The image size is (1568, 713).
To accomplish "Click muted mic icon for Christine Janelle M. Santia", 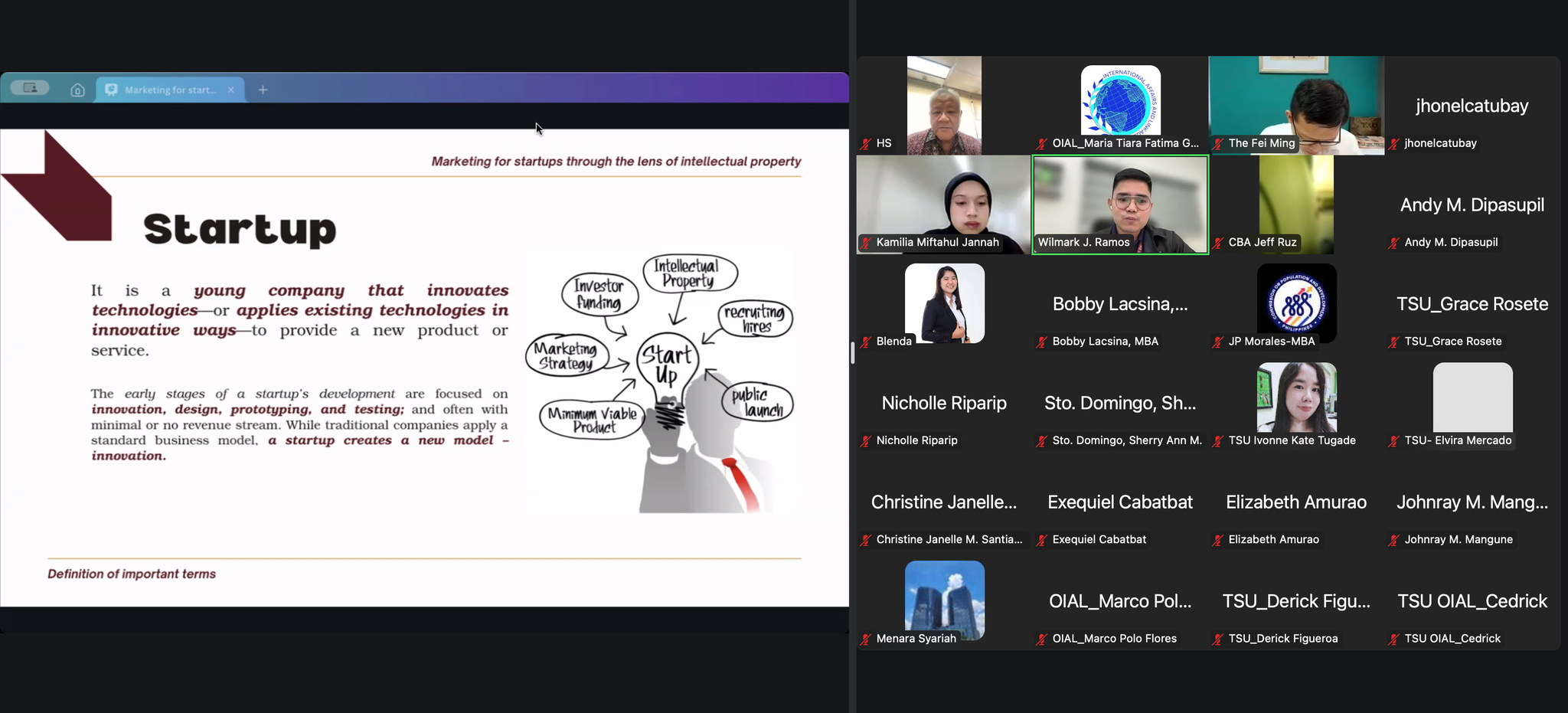I will click(866, 540).
